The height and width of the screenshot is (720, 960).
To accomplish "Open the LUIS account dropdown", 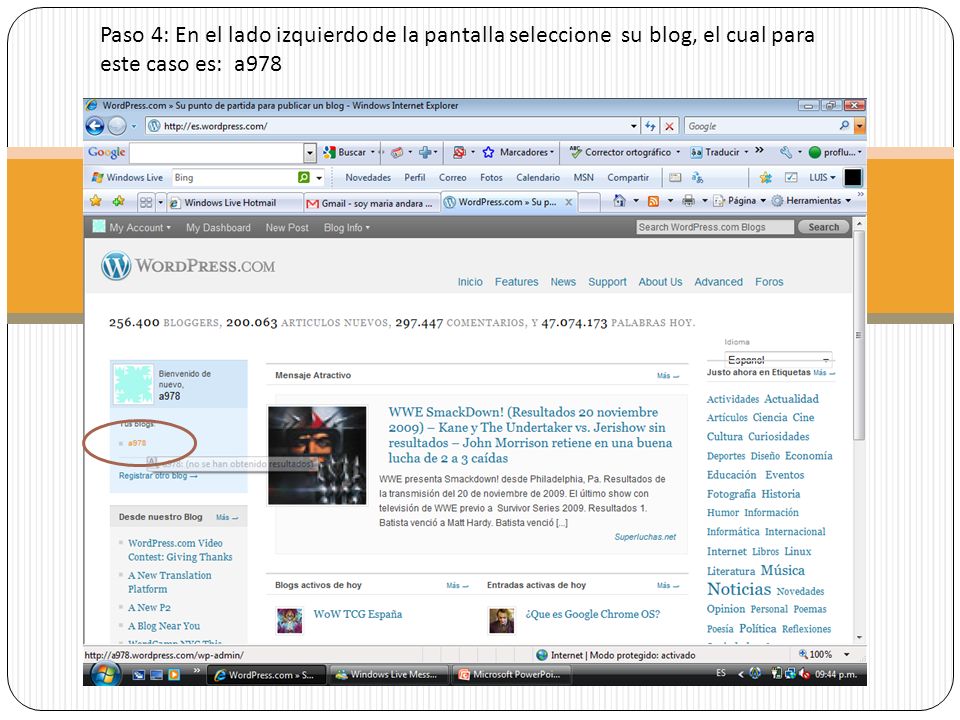I will (x=822, y=178).
